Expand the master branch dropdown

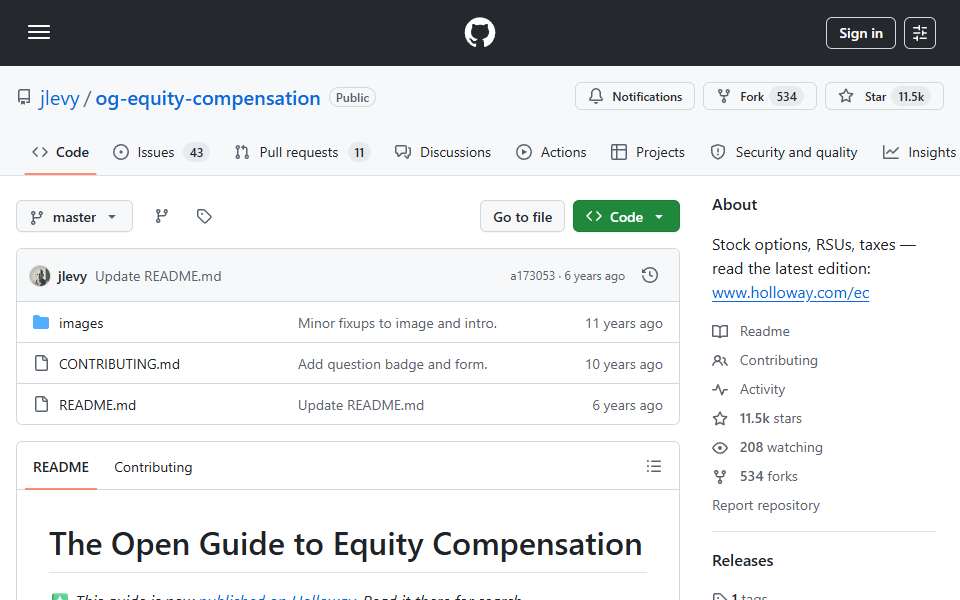[x=74, y=217]
